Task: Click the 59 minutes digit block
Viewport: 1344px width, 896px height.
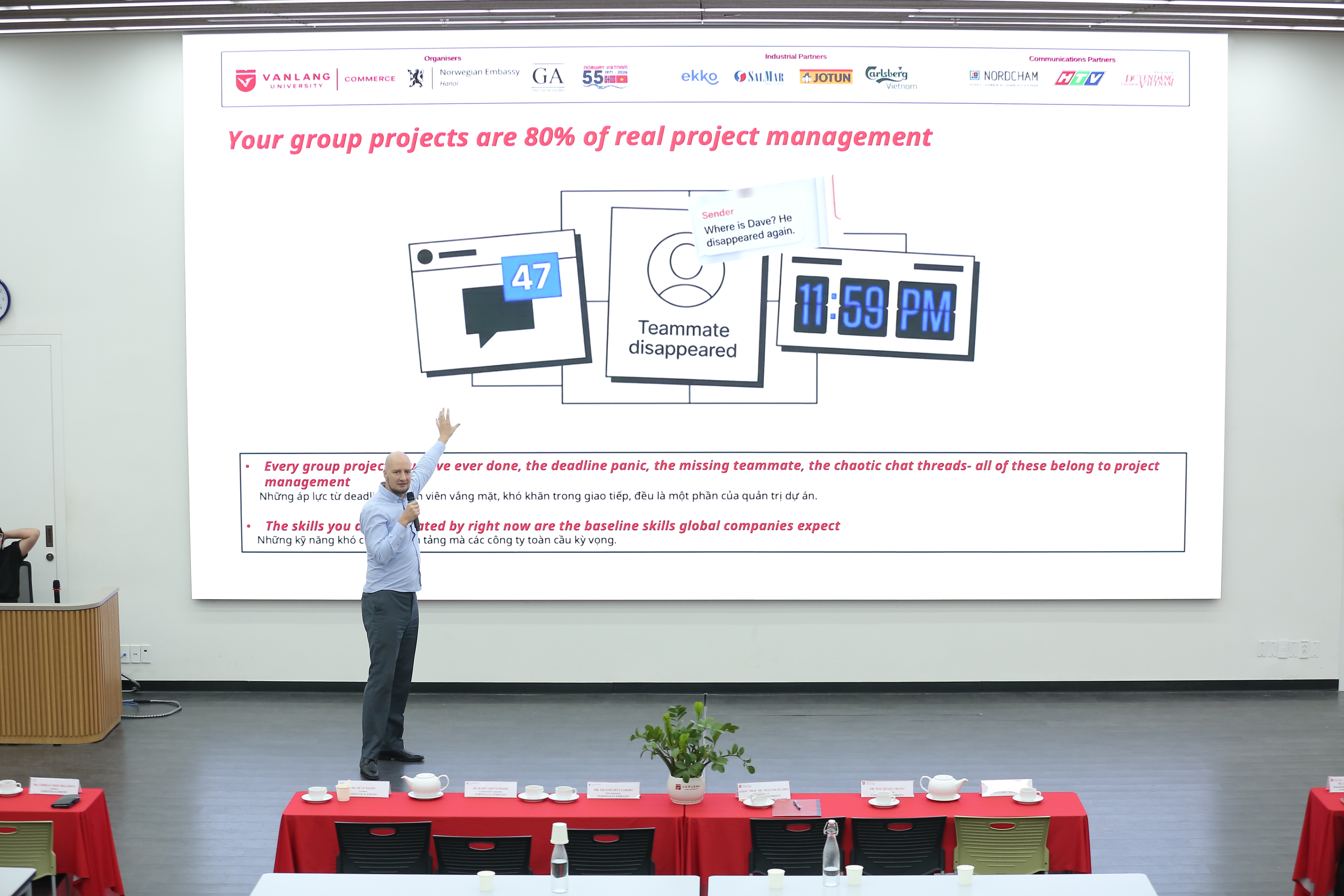Action: pyautogui.click(x=863, y=307)
